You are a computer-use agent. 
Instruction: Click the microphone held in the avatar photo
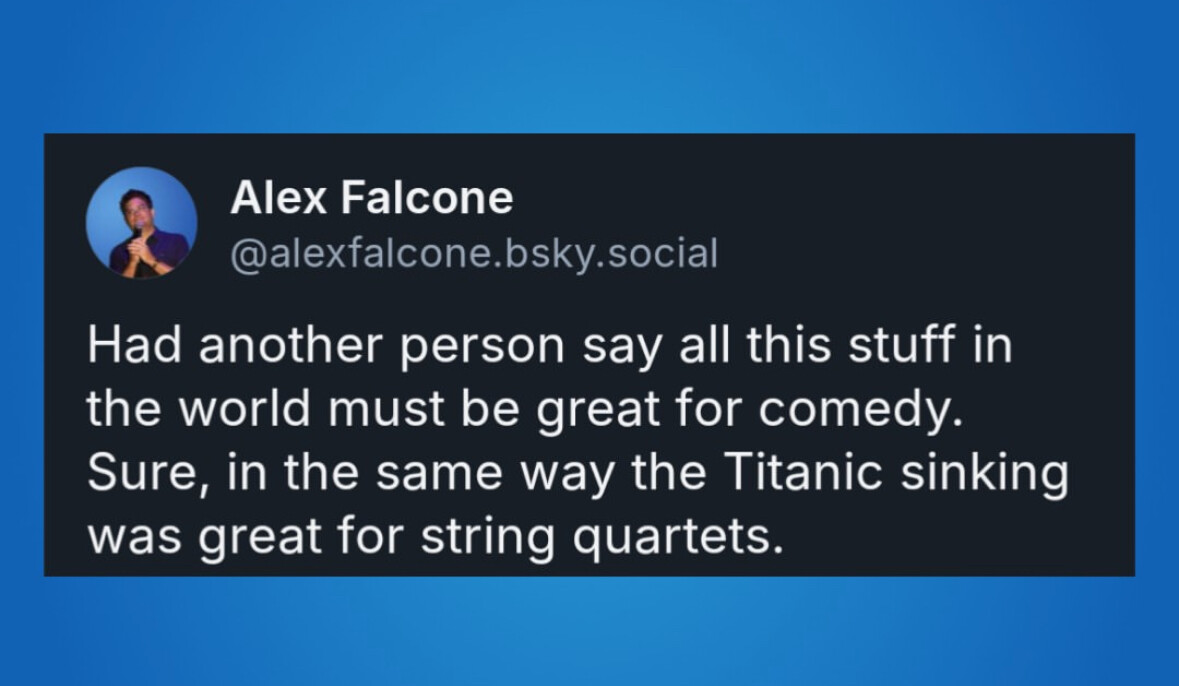pyautogui.click(x=138, y=230)
